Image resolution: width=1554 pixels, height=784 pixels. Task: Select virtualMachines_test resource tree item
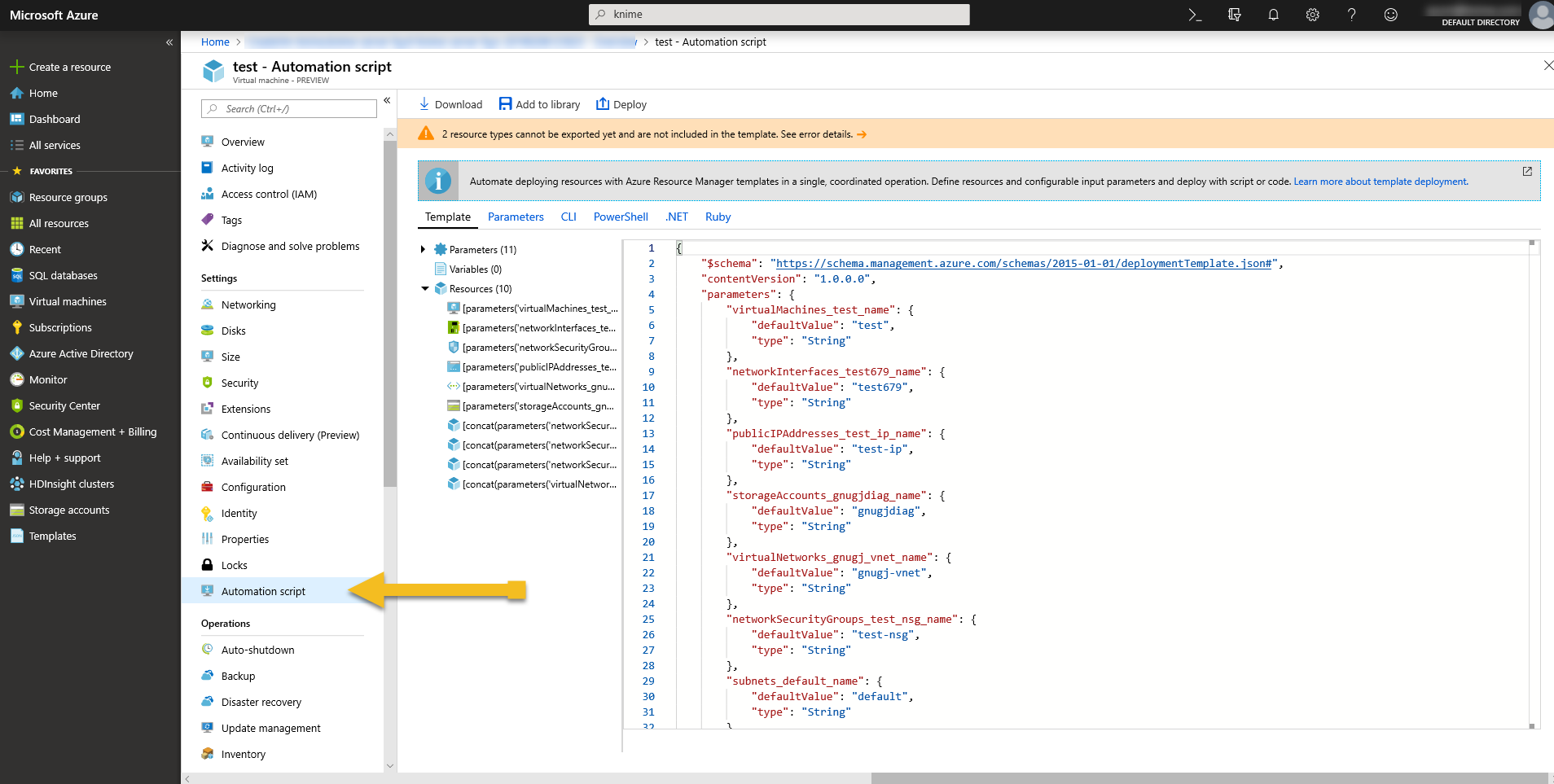pos(533,309)
